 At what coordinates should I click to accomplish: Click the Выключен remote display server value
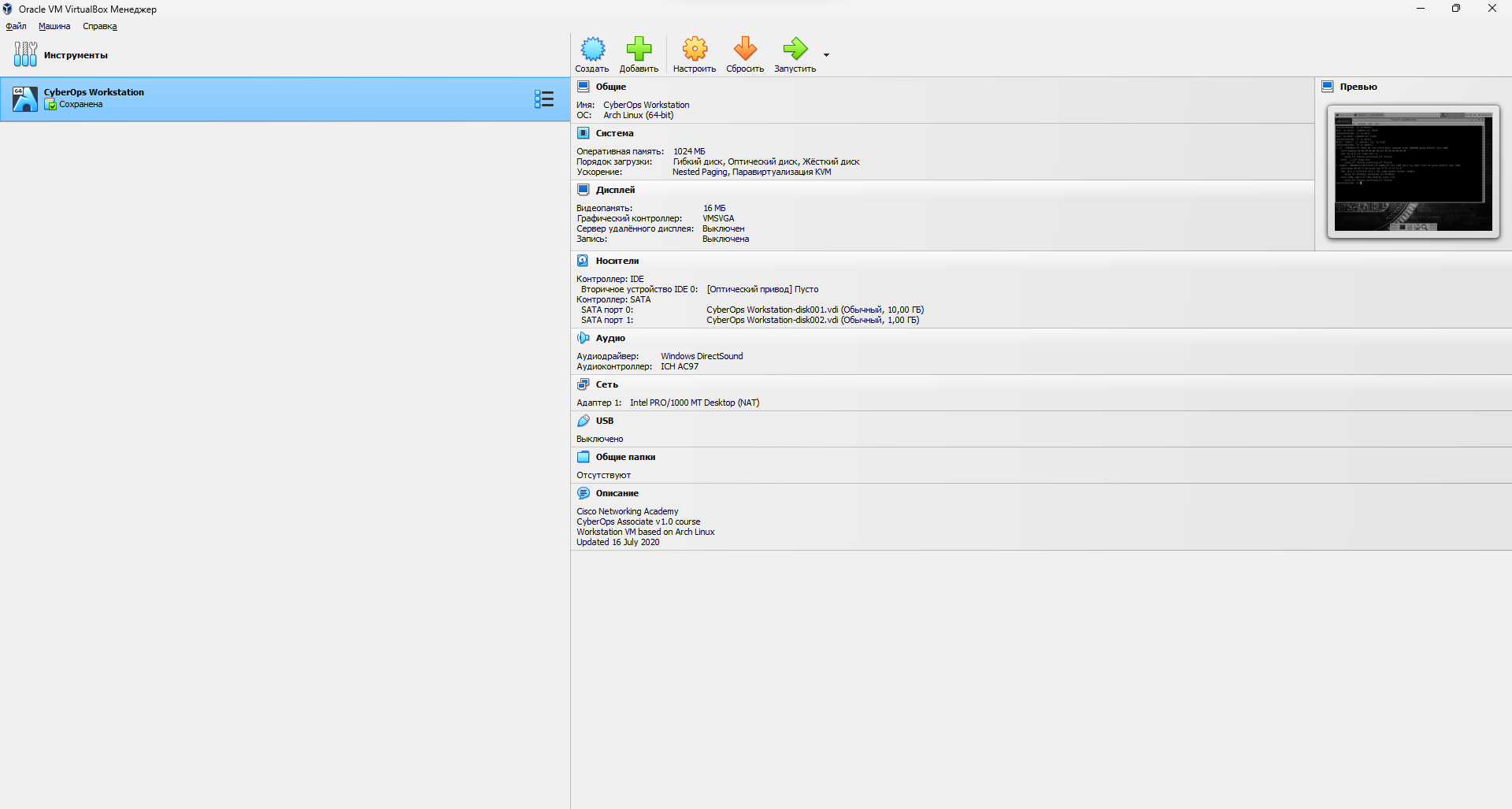click(x=723, y=228)
